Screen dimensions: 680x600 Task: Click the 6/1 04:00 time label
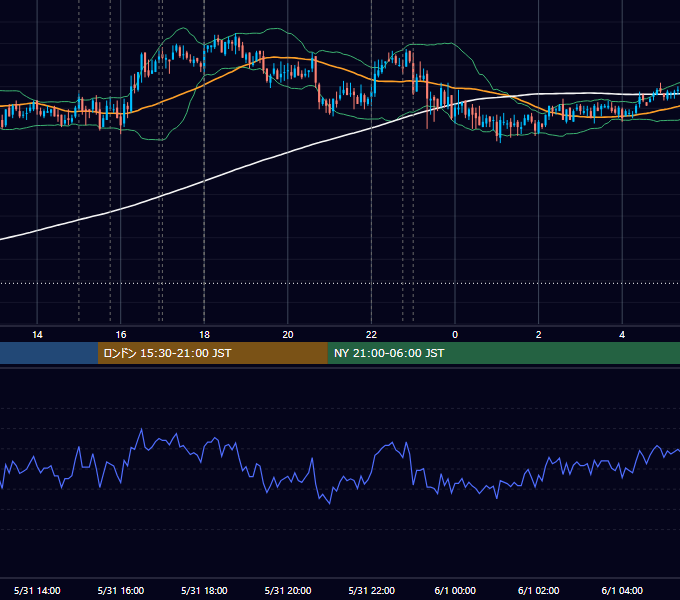tap(622, 590)
